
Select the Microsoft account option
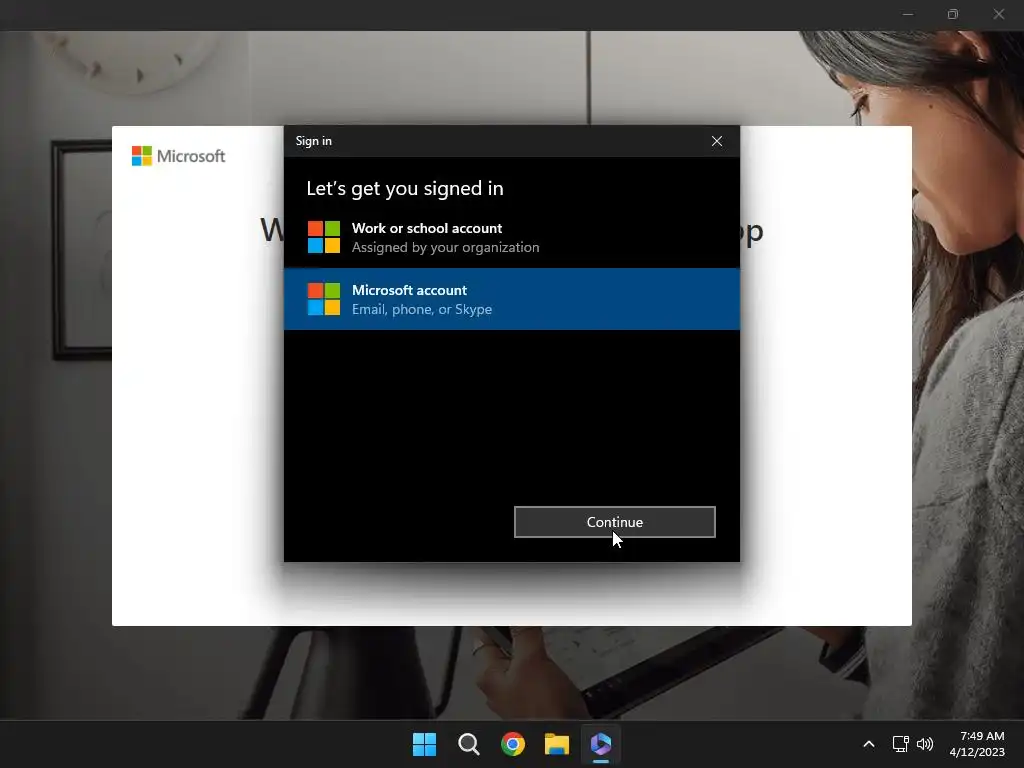[512, 299]
